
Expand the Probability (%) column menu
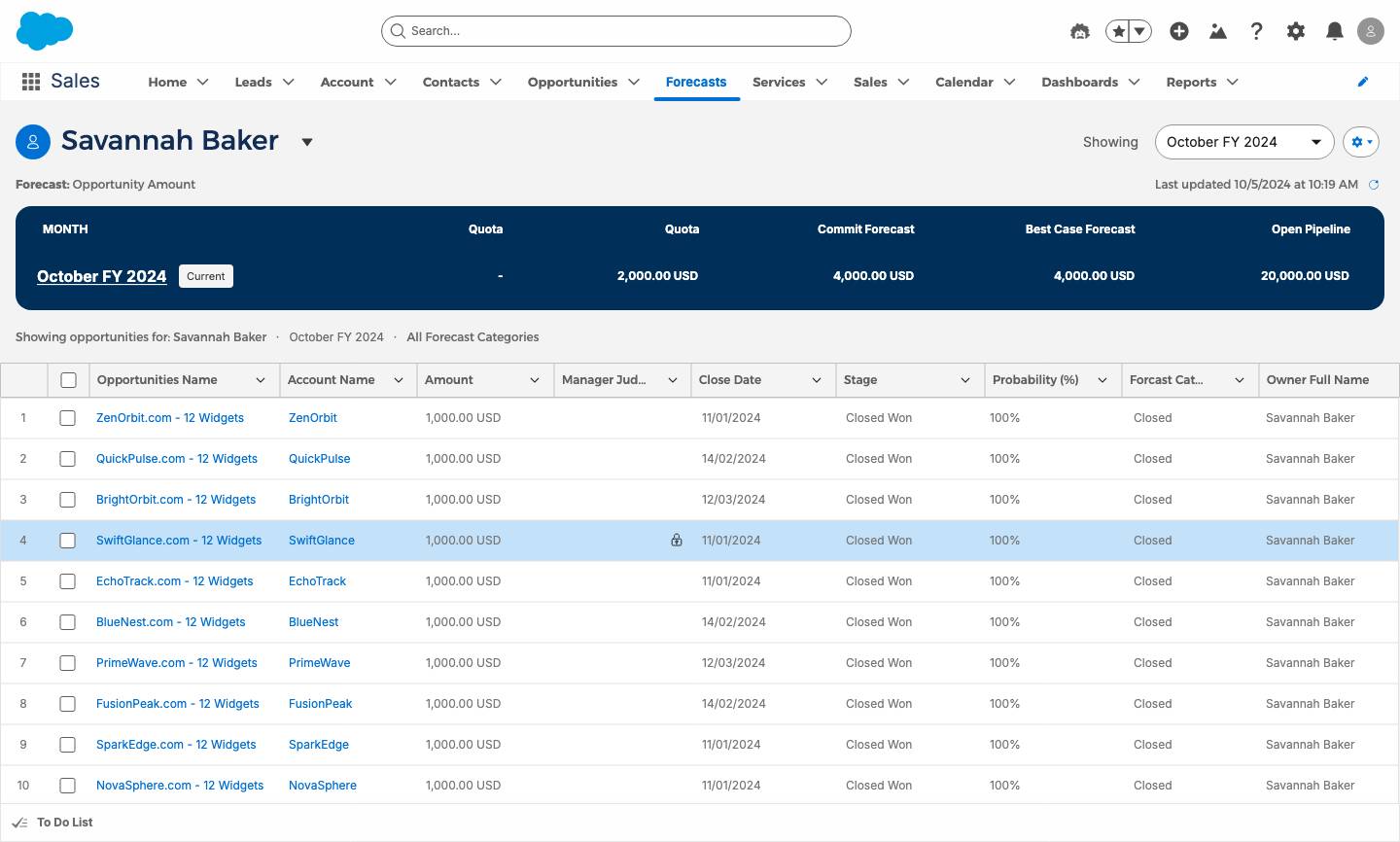click(1102, 380)
